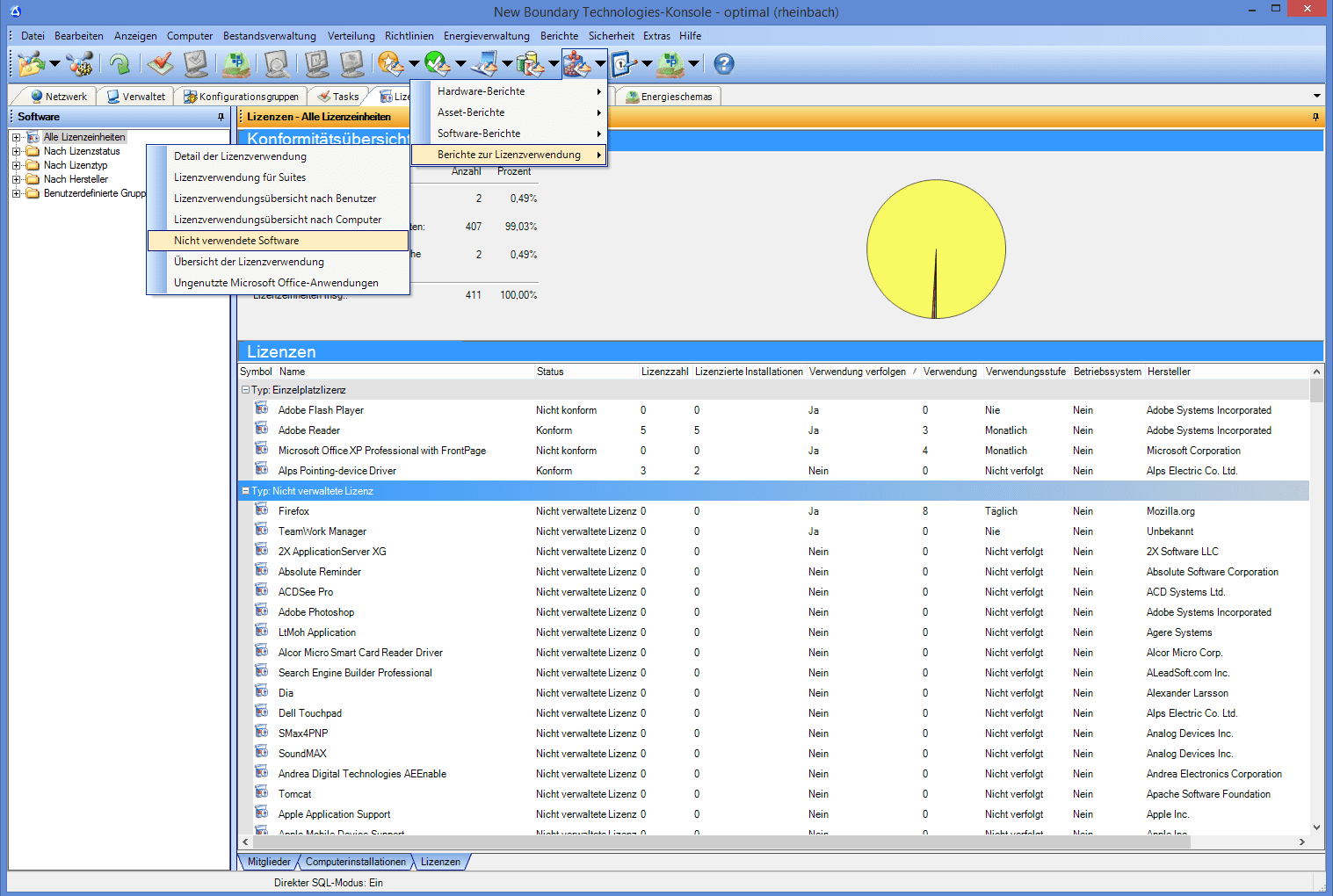The height and width of the screenshot is (896, 1333).
Task: Open the dropdown arrow beside the safe icon
Action: [647, 64]
